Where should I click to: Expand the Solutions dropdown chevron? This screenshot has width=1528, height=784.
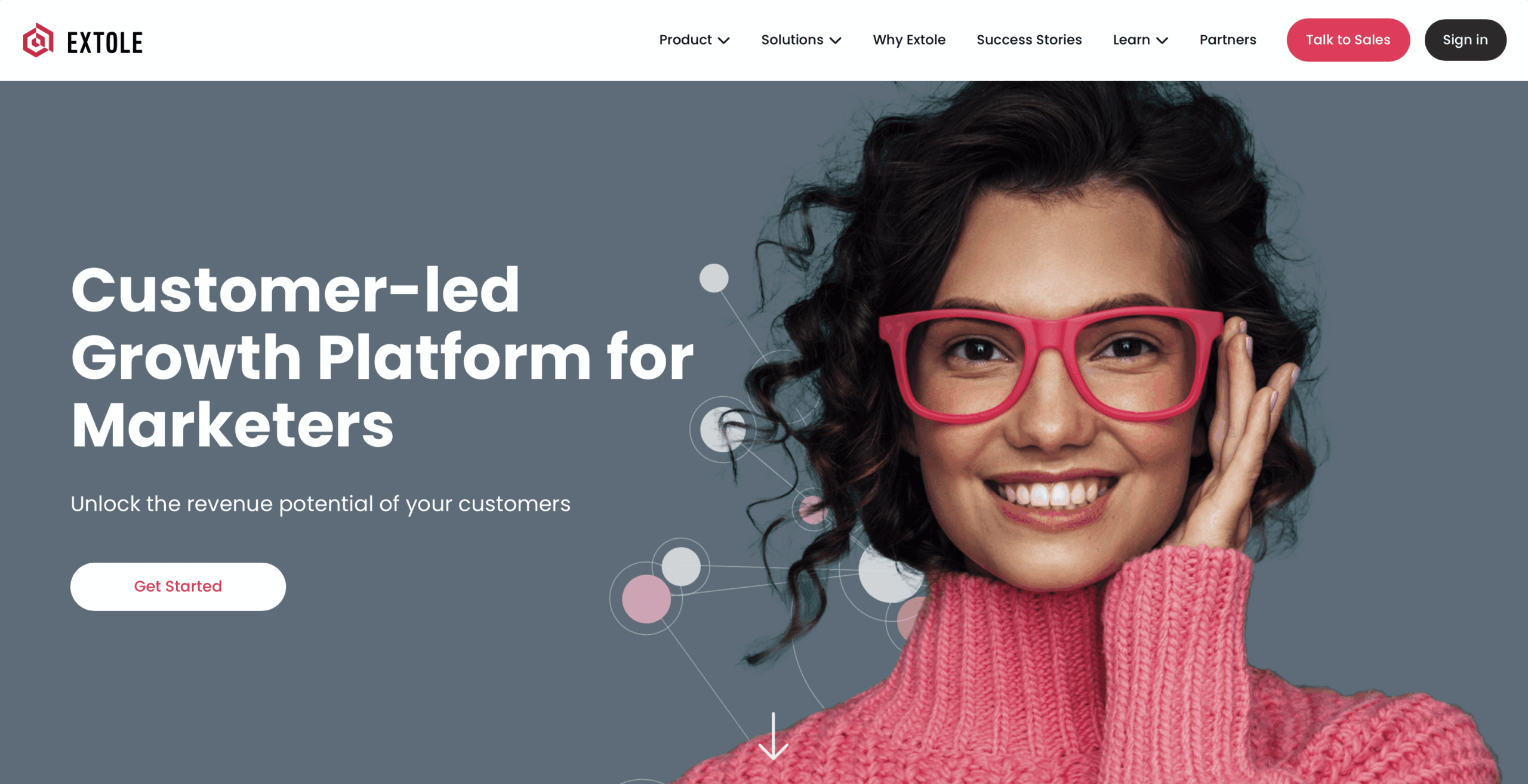click(x=836, y=41)
